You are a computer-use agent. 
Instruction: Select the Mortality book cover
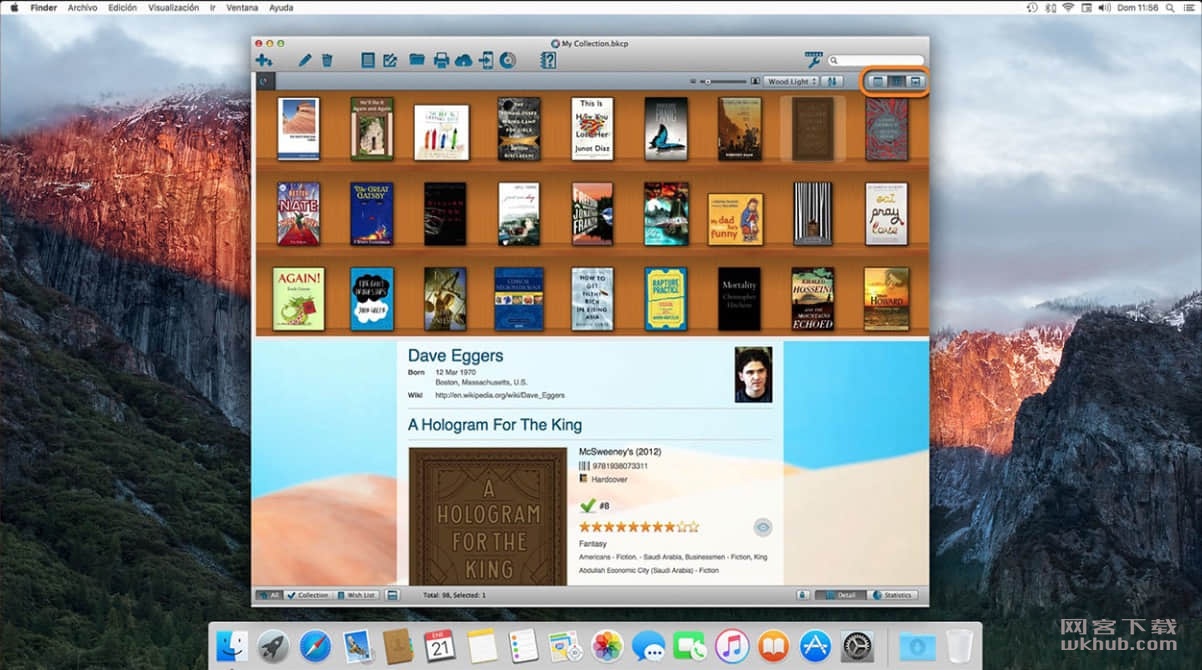coord(739,299)
